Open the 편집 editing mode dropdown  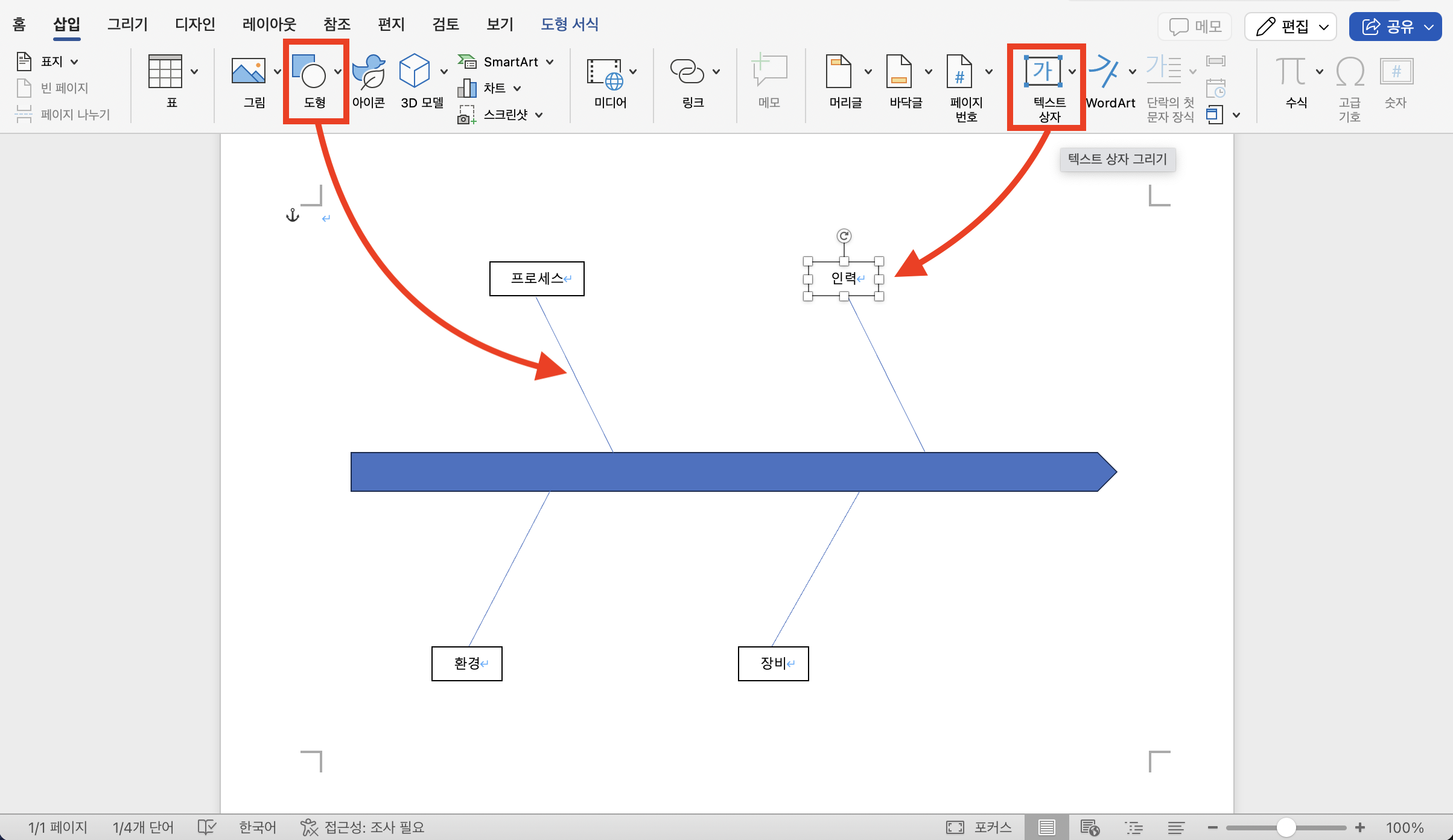click(x=1291, y=27)
